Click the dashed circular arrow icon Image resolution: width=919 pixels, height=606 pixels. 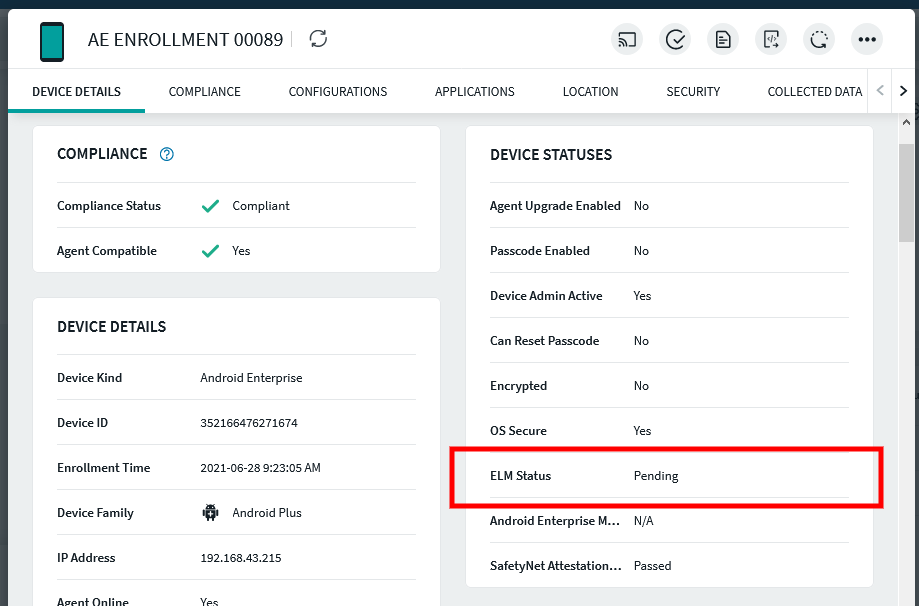819,40
